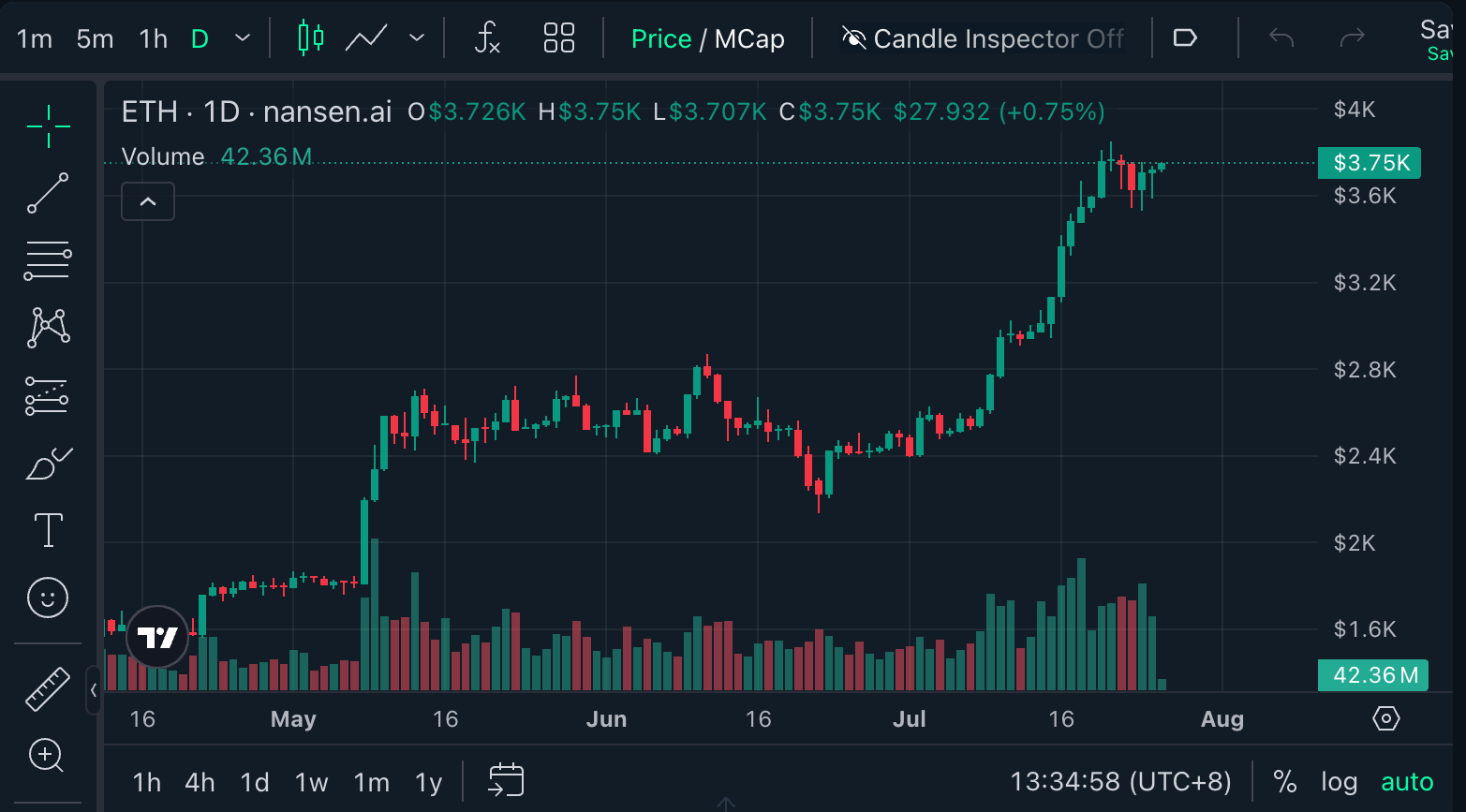
Task: Open the go to date calendar
Action: (506, 780)
